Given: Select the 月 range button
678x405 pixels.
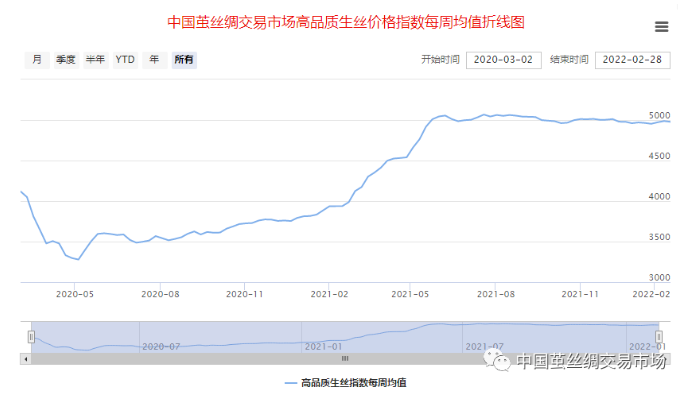Looking at the screenshot, I should coord(37,60).
